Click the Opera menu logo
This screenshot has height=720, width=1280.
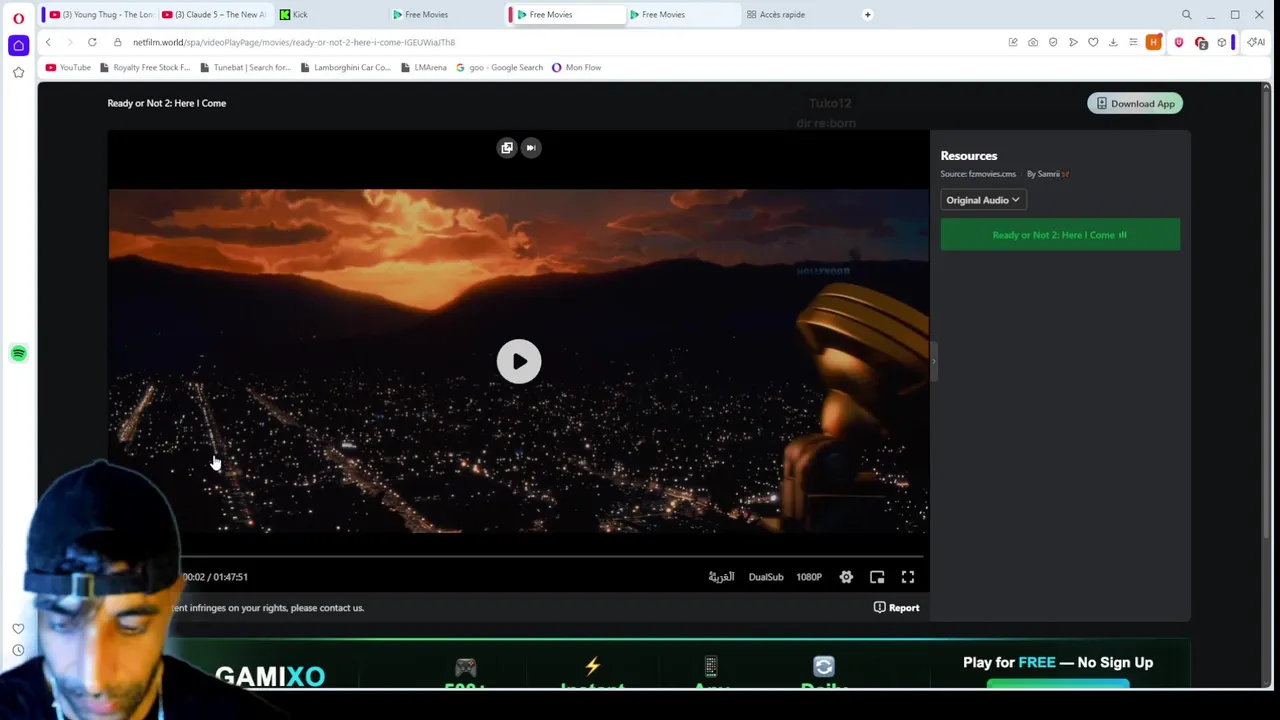click(x=18, y=18)
